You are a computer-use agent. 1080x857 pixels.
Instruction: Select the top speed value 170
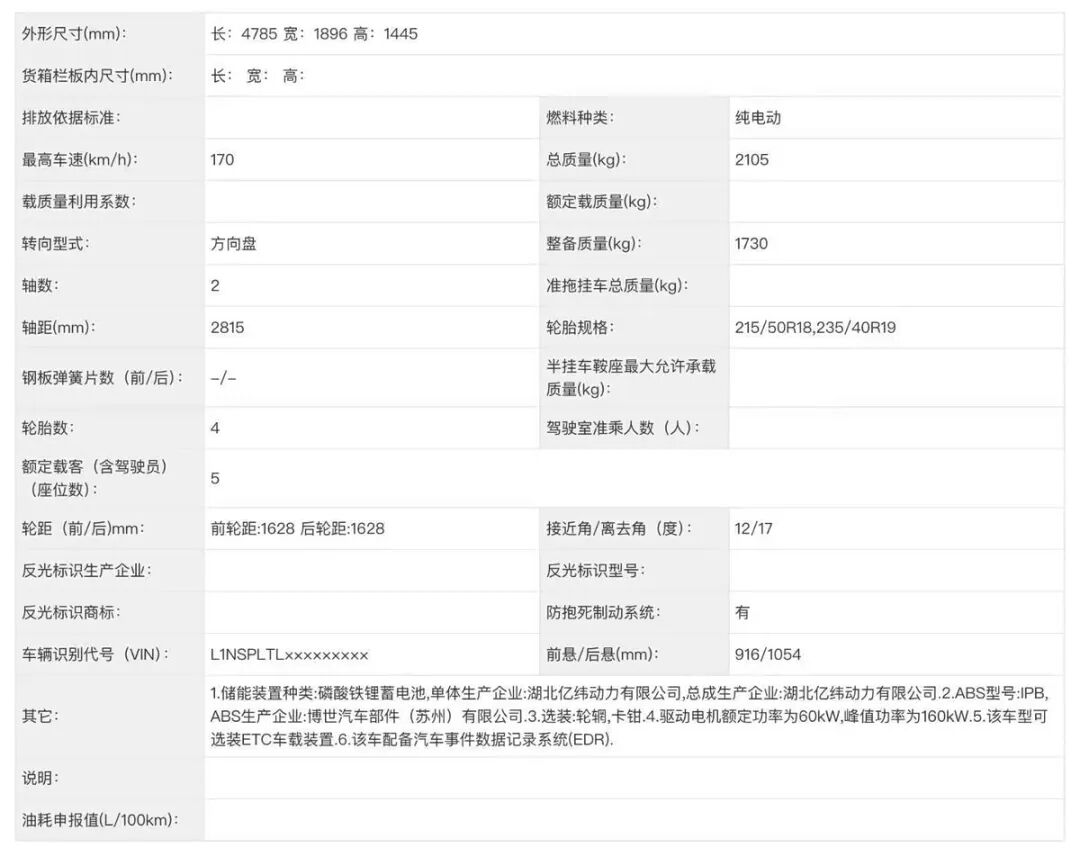coord(220,159)
